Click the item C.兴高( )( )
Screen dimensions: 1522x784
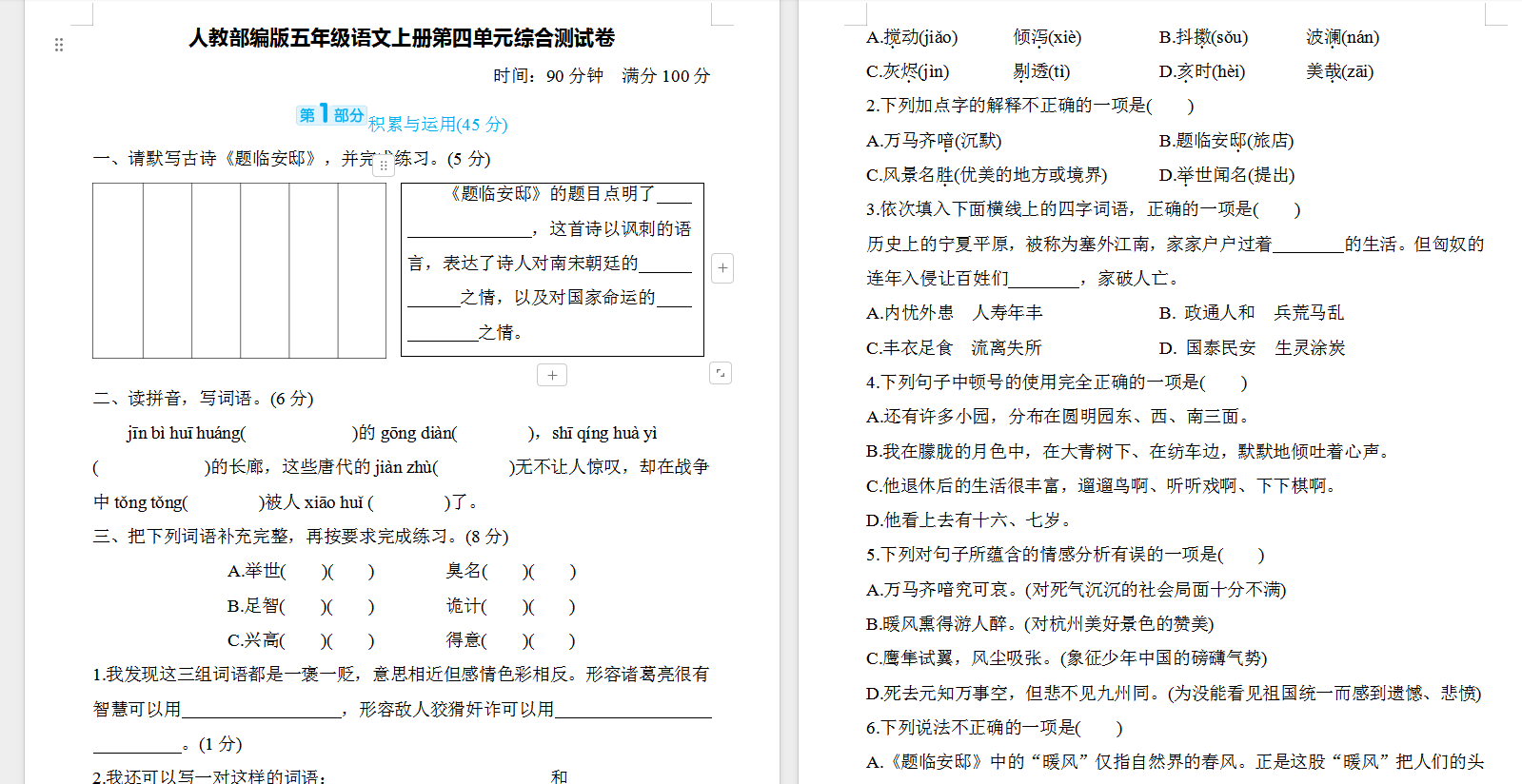[301, 640]
